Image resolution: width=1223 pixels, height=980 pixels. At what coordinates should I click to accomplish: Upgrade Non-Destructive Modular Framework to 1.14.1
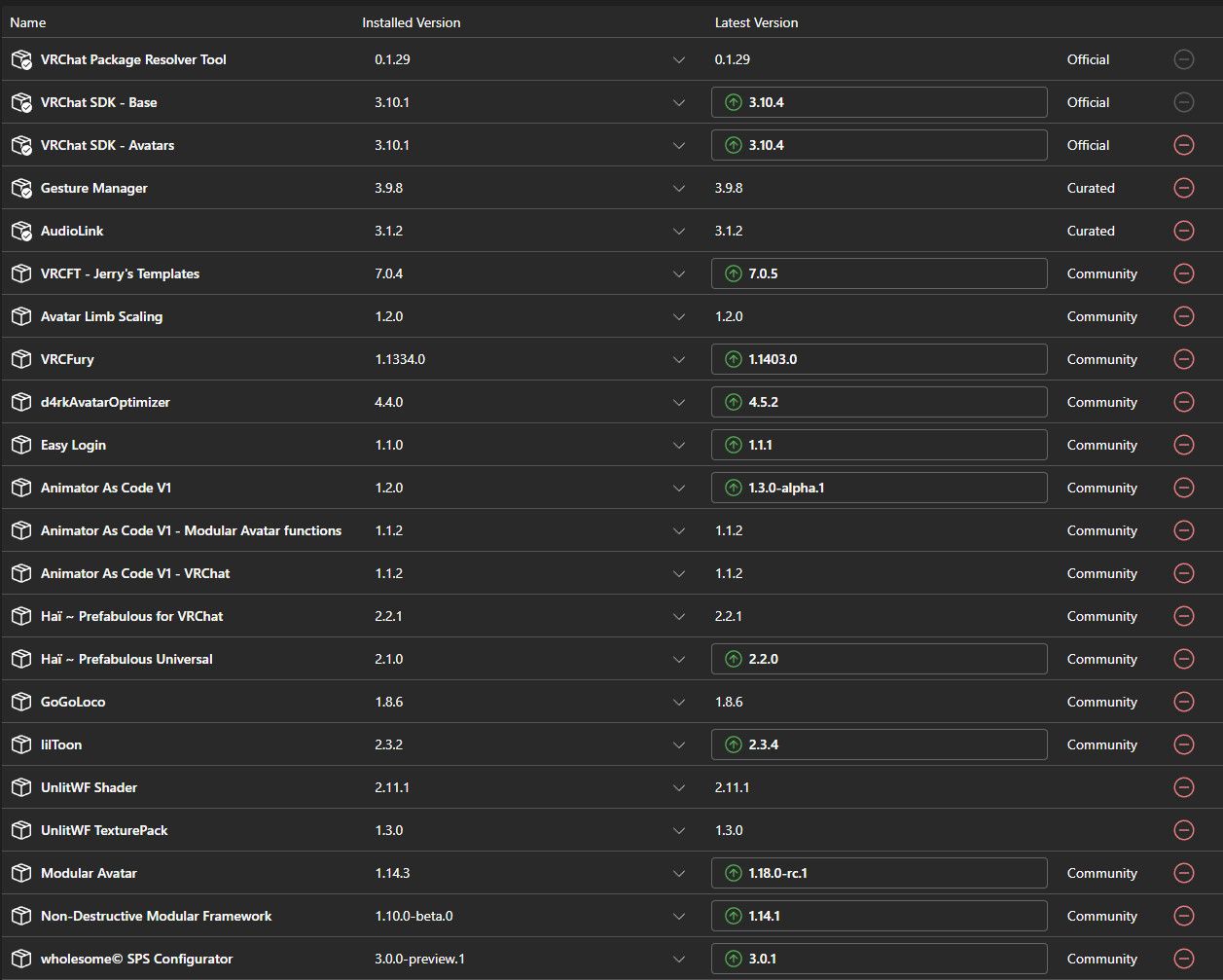coord(880,916)
